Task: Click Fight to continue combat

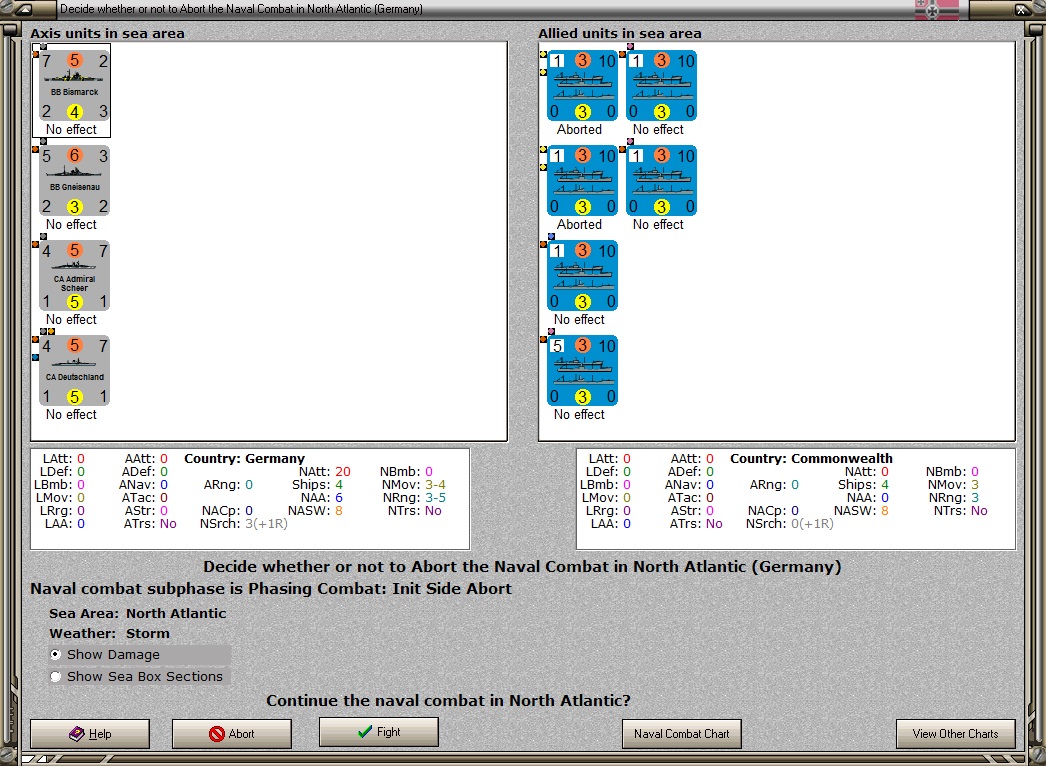Action: (x=379, y=732)
